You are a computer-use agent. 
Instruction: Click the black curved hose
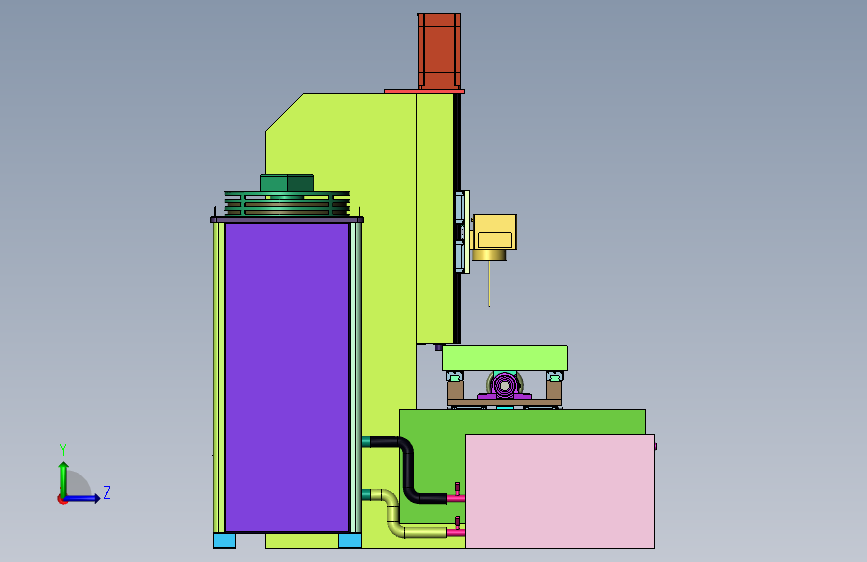coord(409,470)
